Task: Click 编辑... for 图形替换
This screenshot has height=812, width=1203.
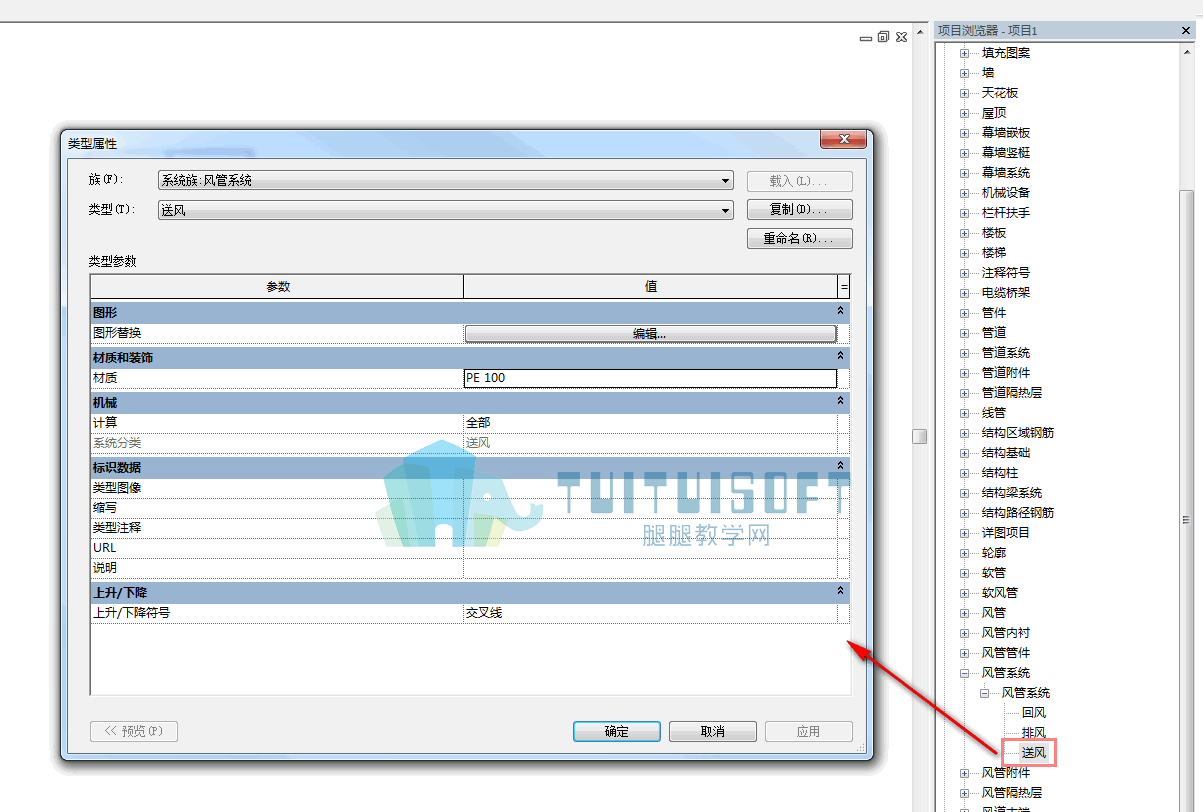Action: (x=650, y=334)
